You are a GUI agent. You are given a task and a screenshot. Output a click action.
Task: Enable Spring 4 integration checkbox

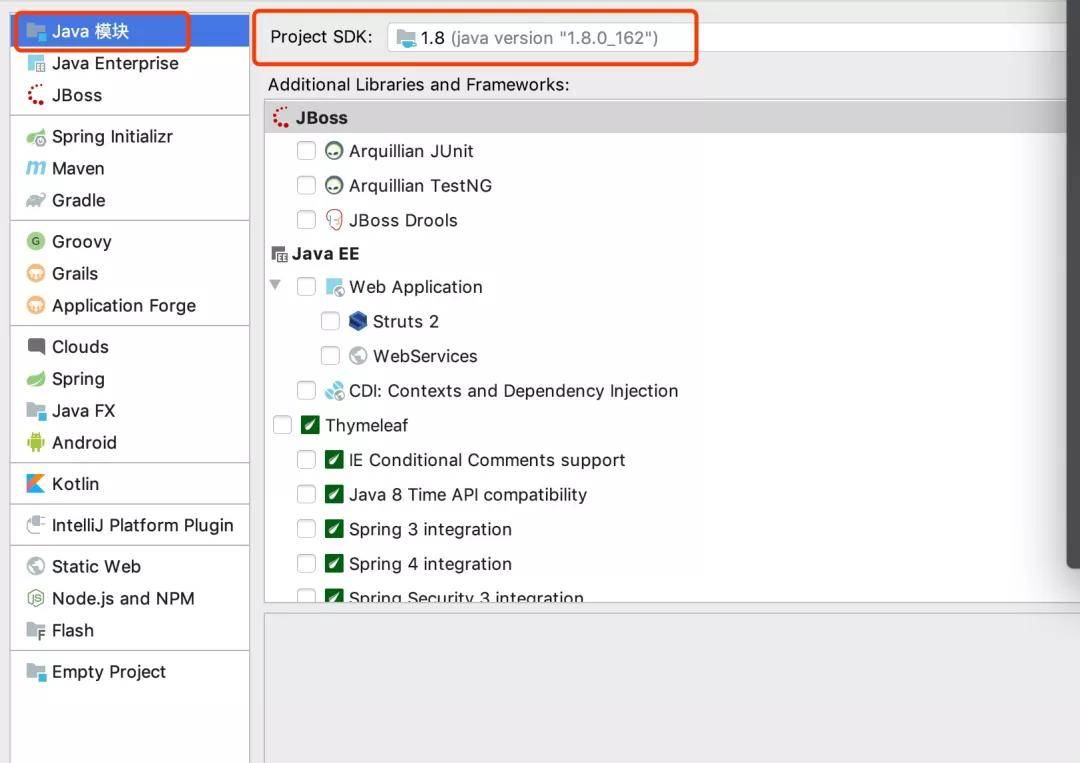click(306, 563)
